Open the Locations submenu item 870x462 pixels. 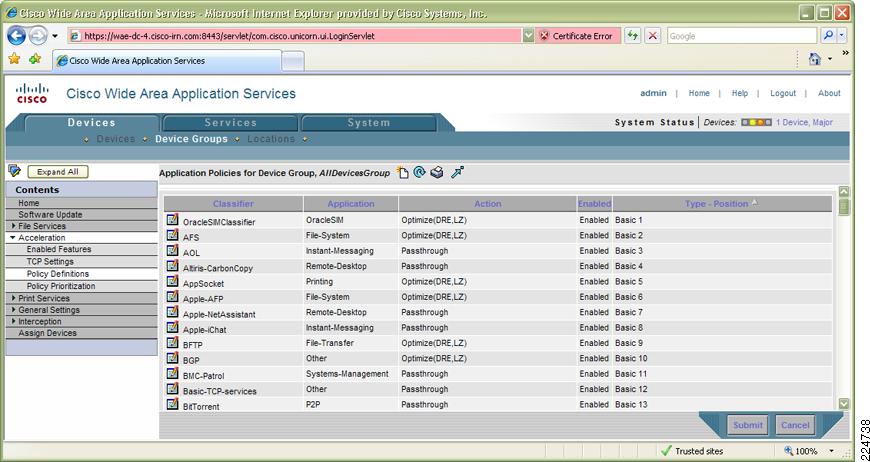[271, 139]
